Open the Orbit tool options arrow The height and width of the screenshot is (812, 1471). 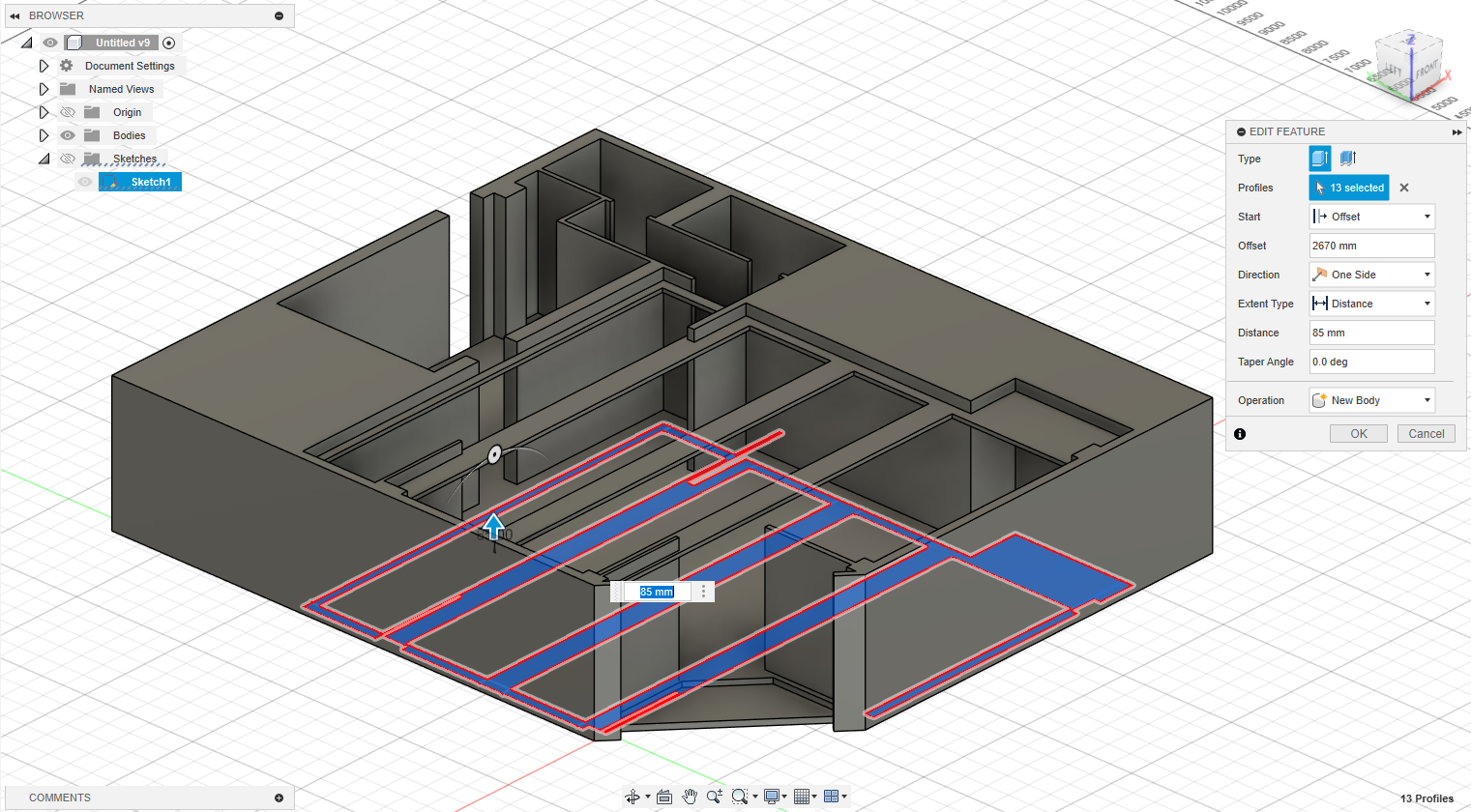click(647, 797)
